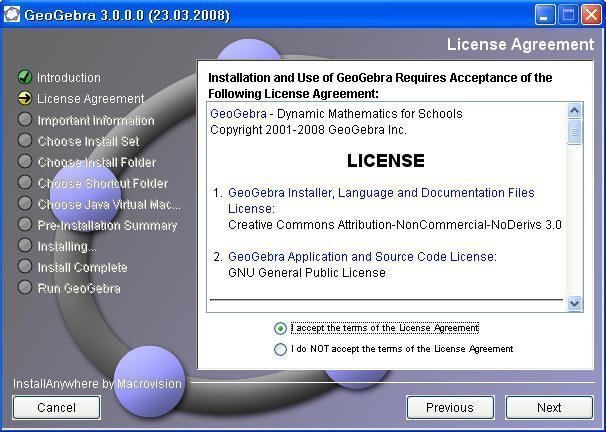Click the license scroll down arrow
Image resolution: width=606 pixels, height=432 pixels.
574,304
